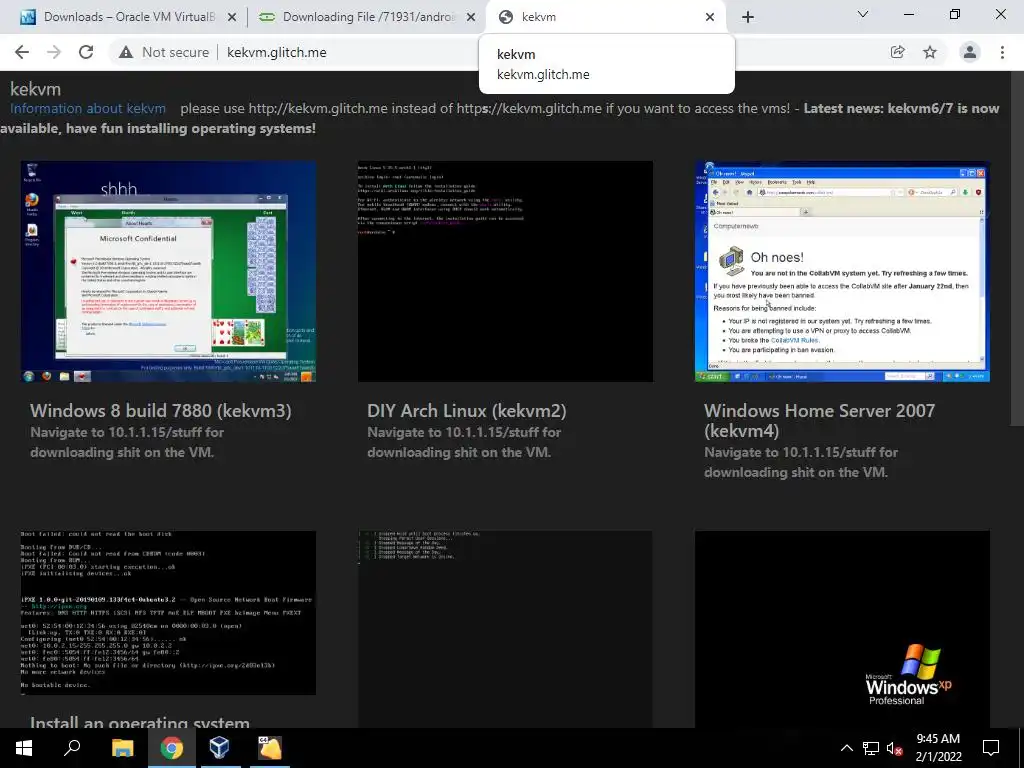This screenshot has width=1024, height=768.
Task: Click the page's vertical scrollbar thumb
Action: pyautogui.click(x=1017, y=248)
